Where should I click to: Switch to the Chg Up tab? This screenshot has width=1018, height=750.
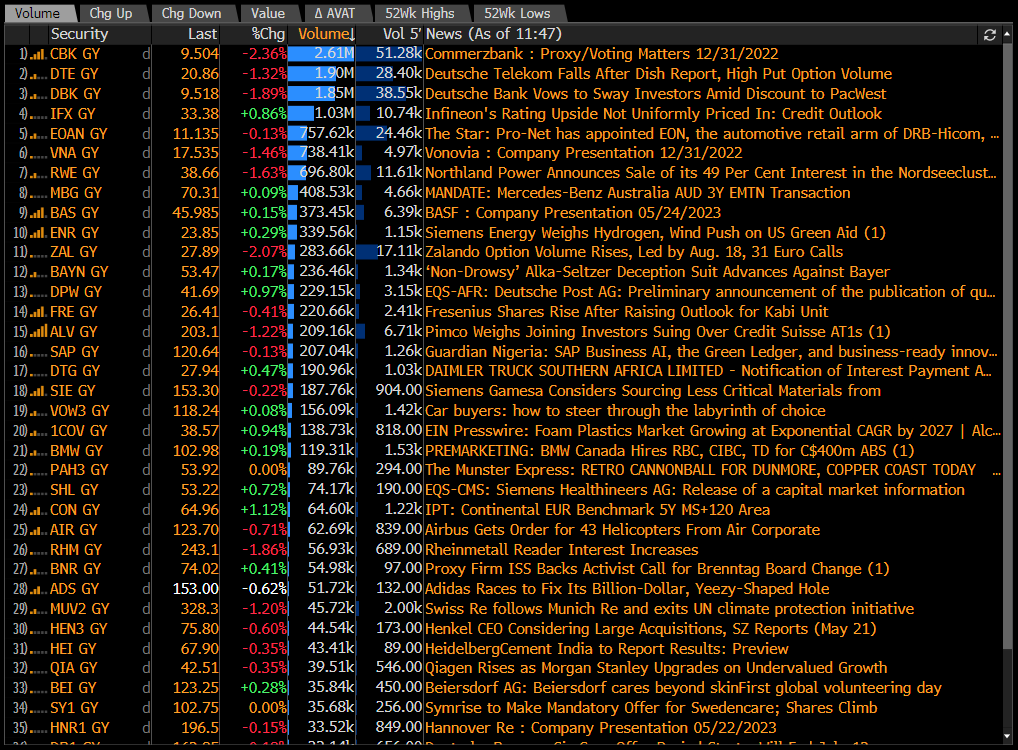(110, 13)
